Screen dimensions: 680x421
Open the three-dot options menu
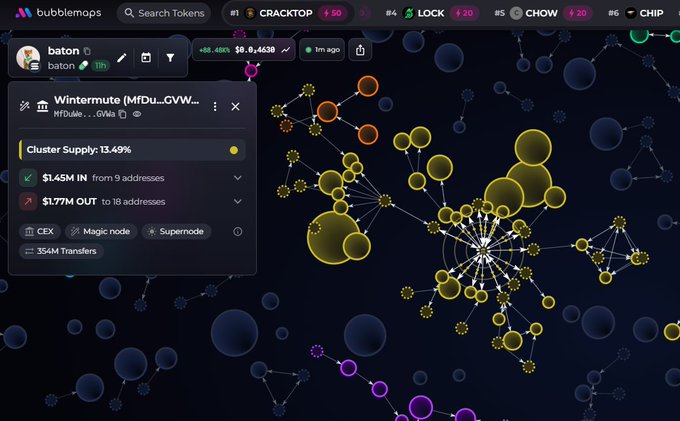click(x=215, y=106)
